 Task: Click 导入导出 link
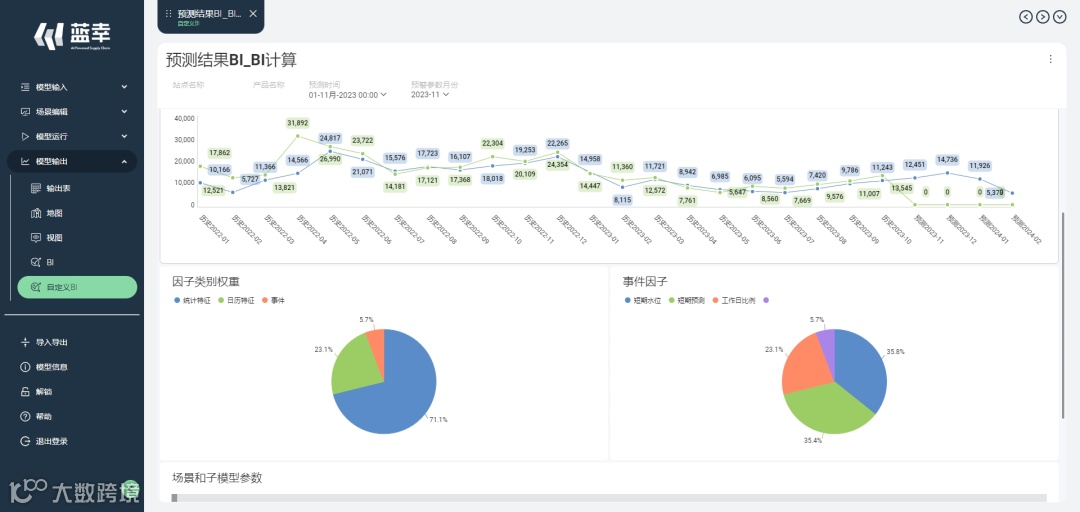pyautogui.click(x=52, y=342)
